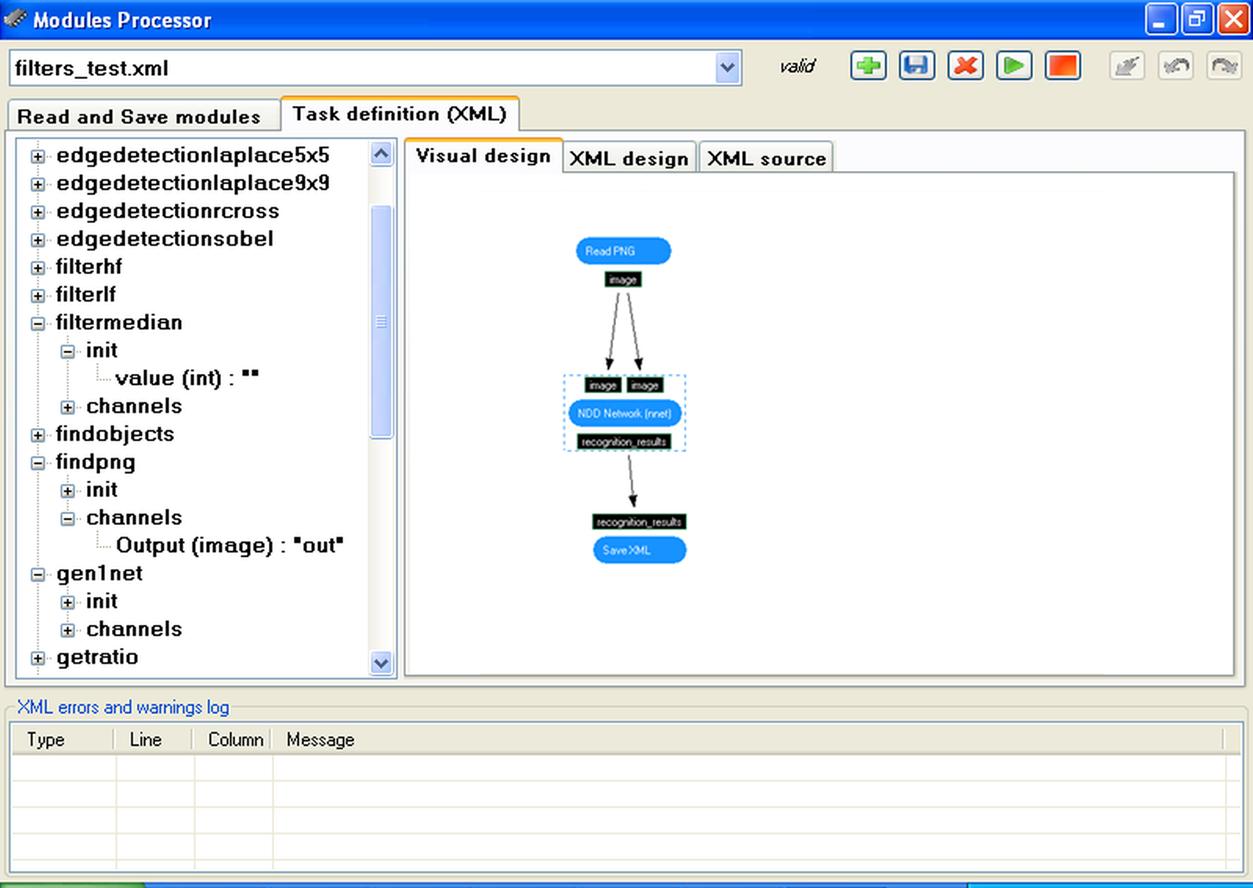1253x888 pixels.
Task: Click the Read PNG image output port
Action: tap(622, 280)
